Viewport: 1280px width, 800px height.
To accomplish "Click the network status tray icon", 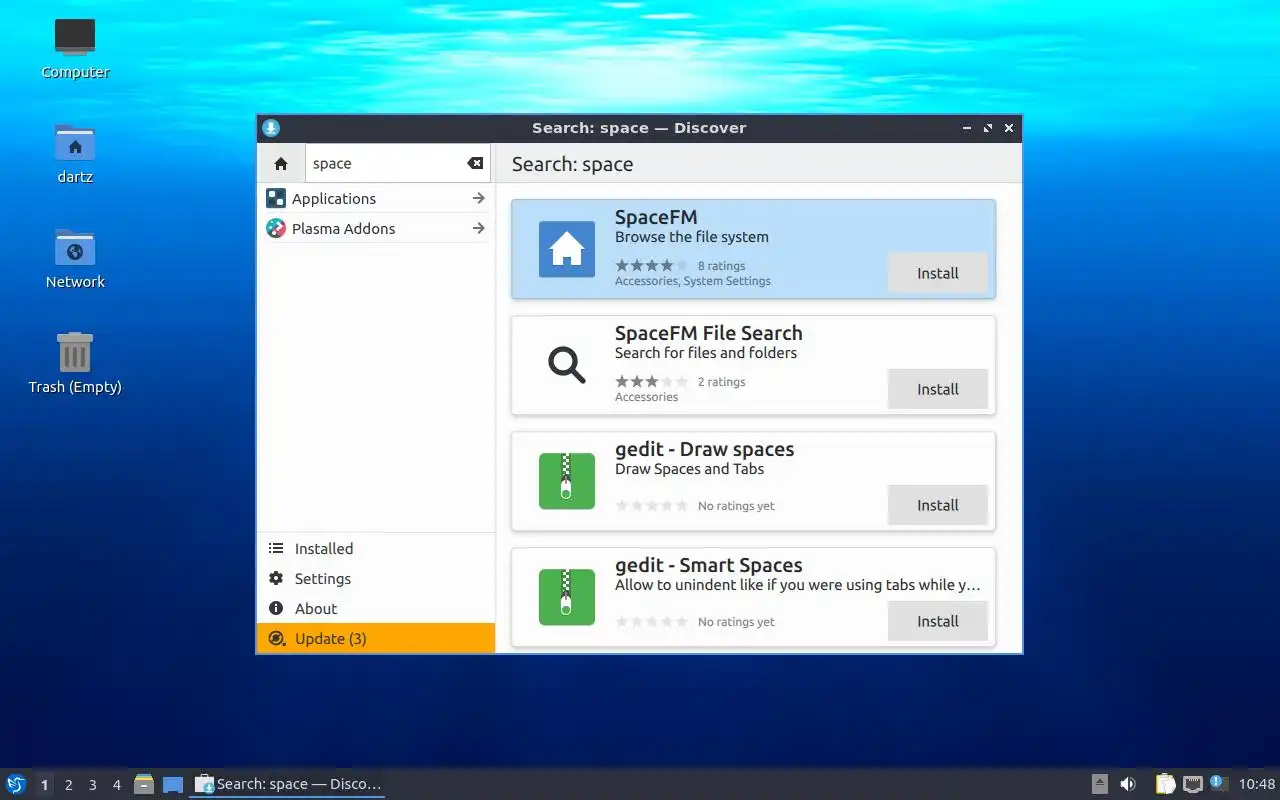I will coord(1193,784).
